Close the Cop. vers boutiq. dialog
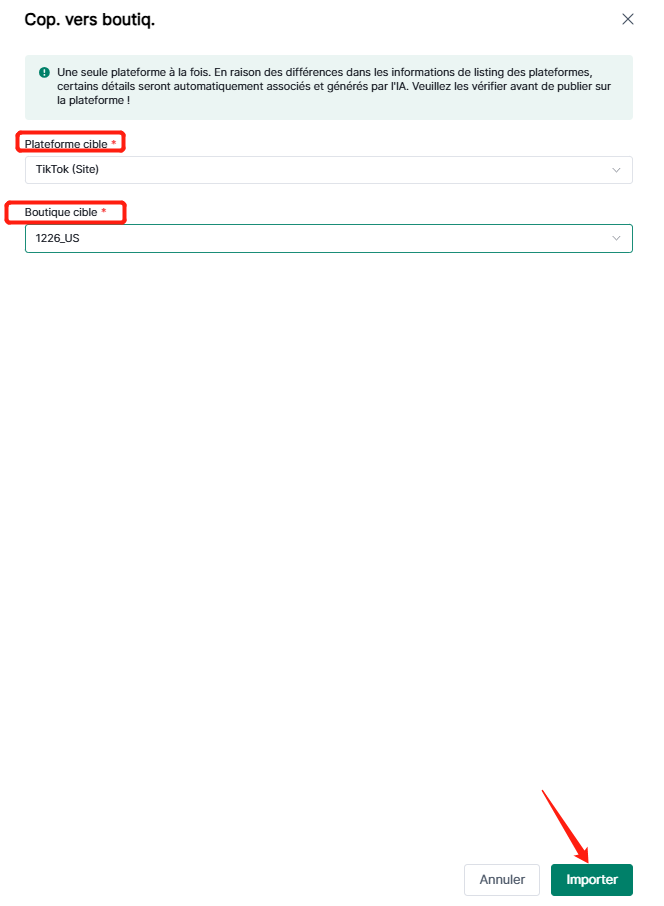This screenshot has width=664, height=906. click(x=628, y=19)
